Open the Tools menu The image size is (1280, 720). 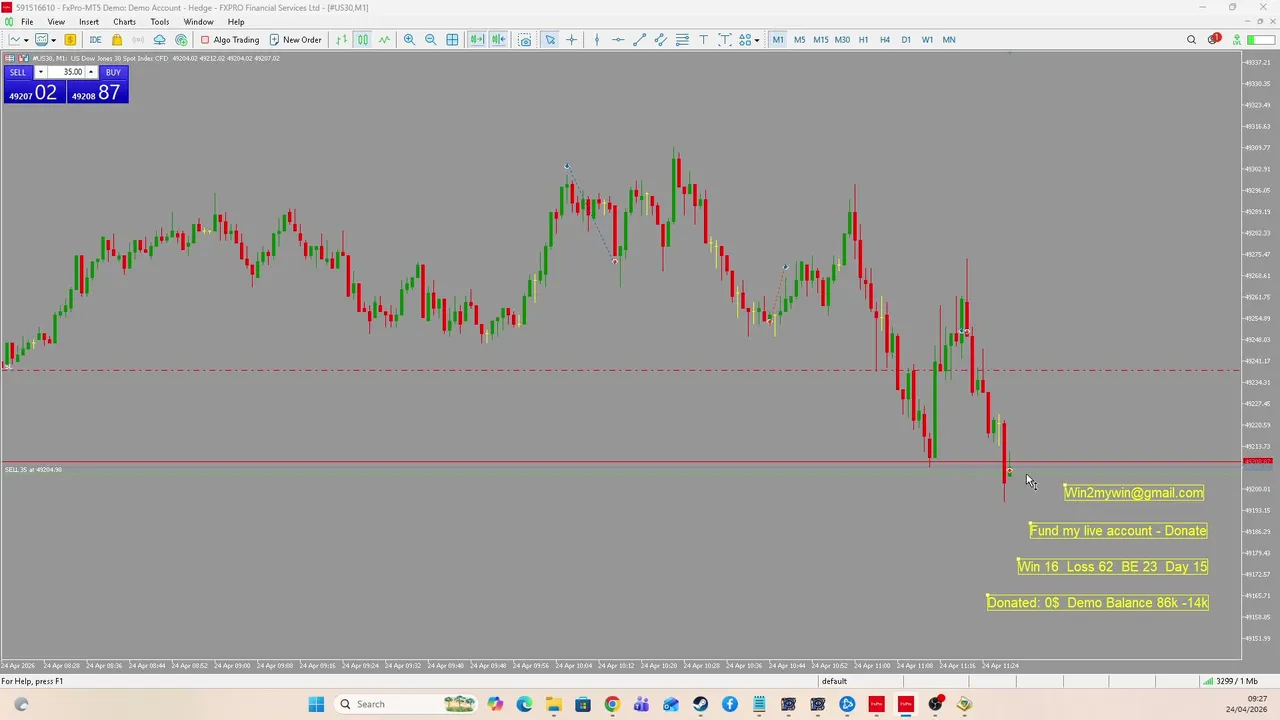(160, 22)
